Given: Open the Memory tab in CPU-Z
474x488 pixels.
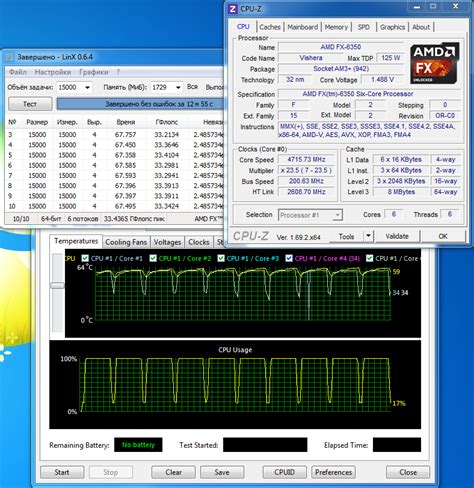Looking at the screenshot, I should [x=336, y=27].
